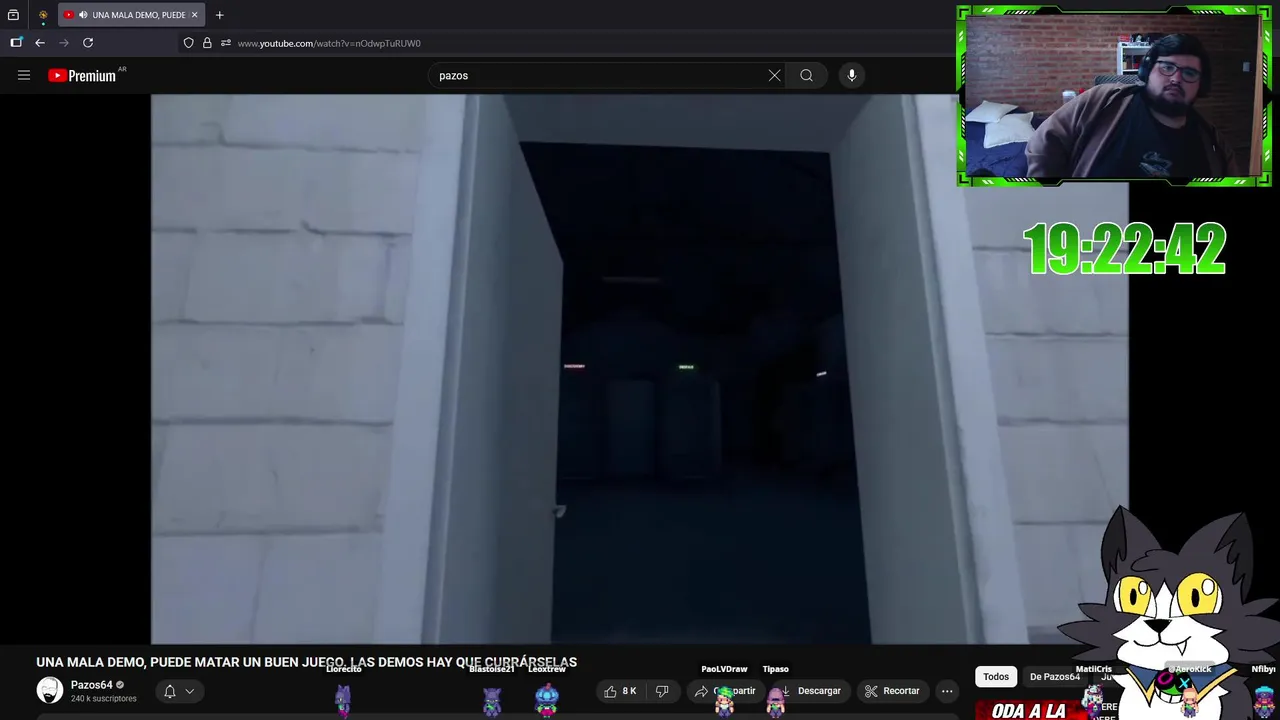The height and width of the screenshot is (720, 1280).
Task: Click the 240 k suscriptores text
Action: coord(103,698)
